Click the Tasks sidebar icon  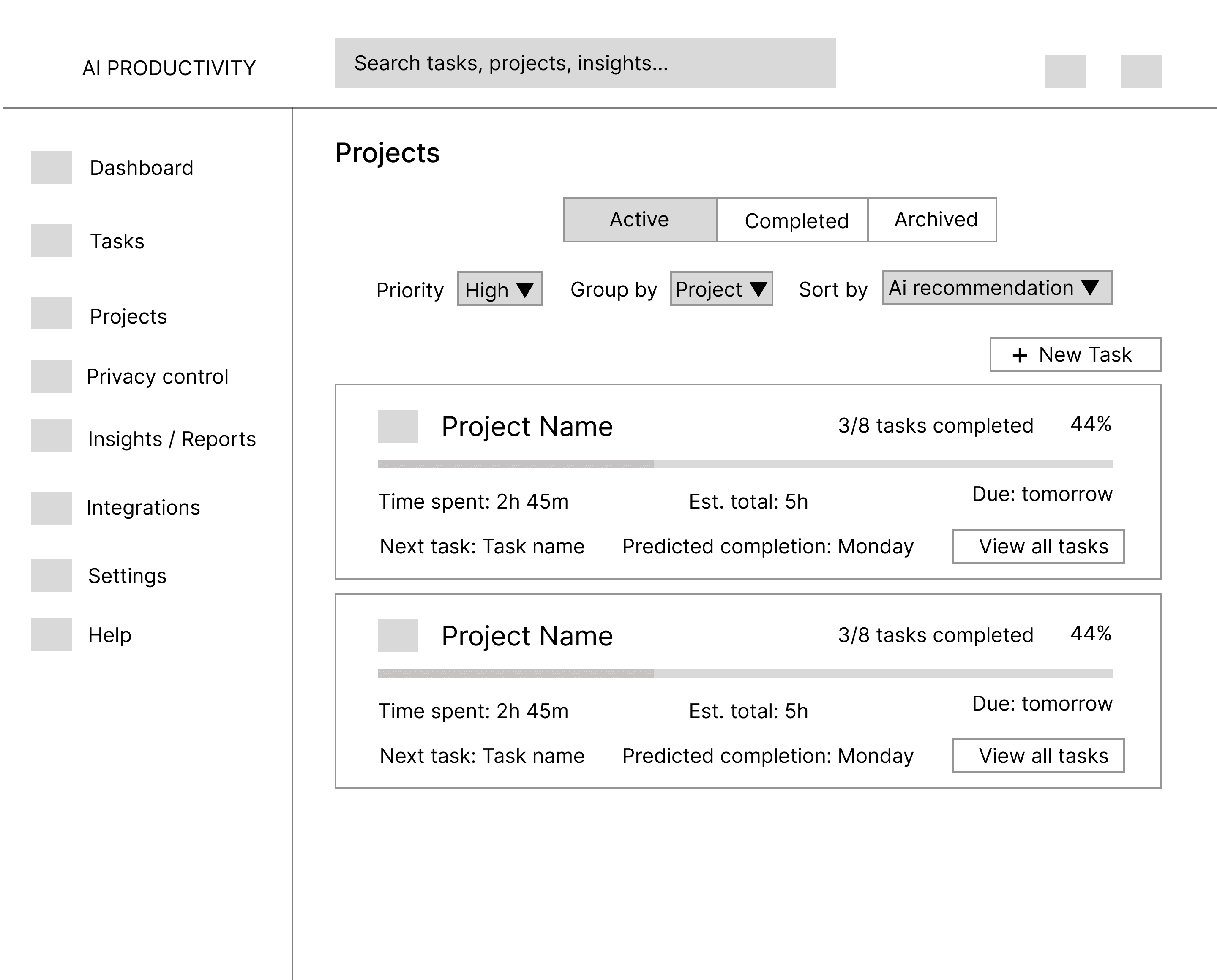52,240
